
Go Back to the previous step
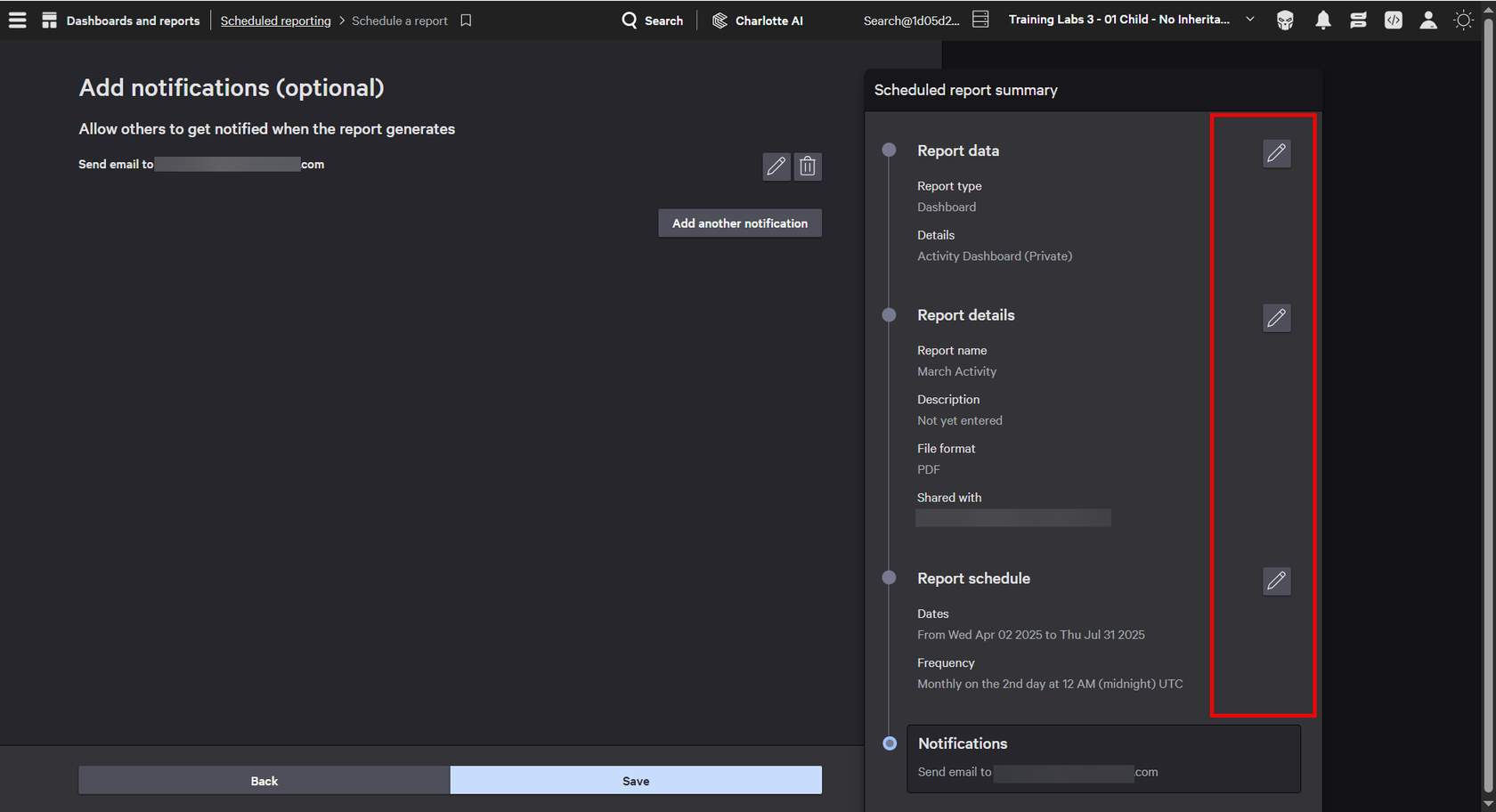click(264, 781)
